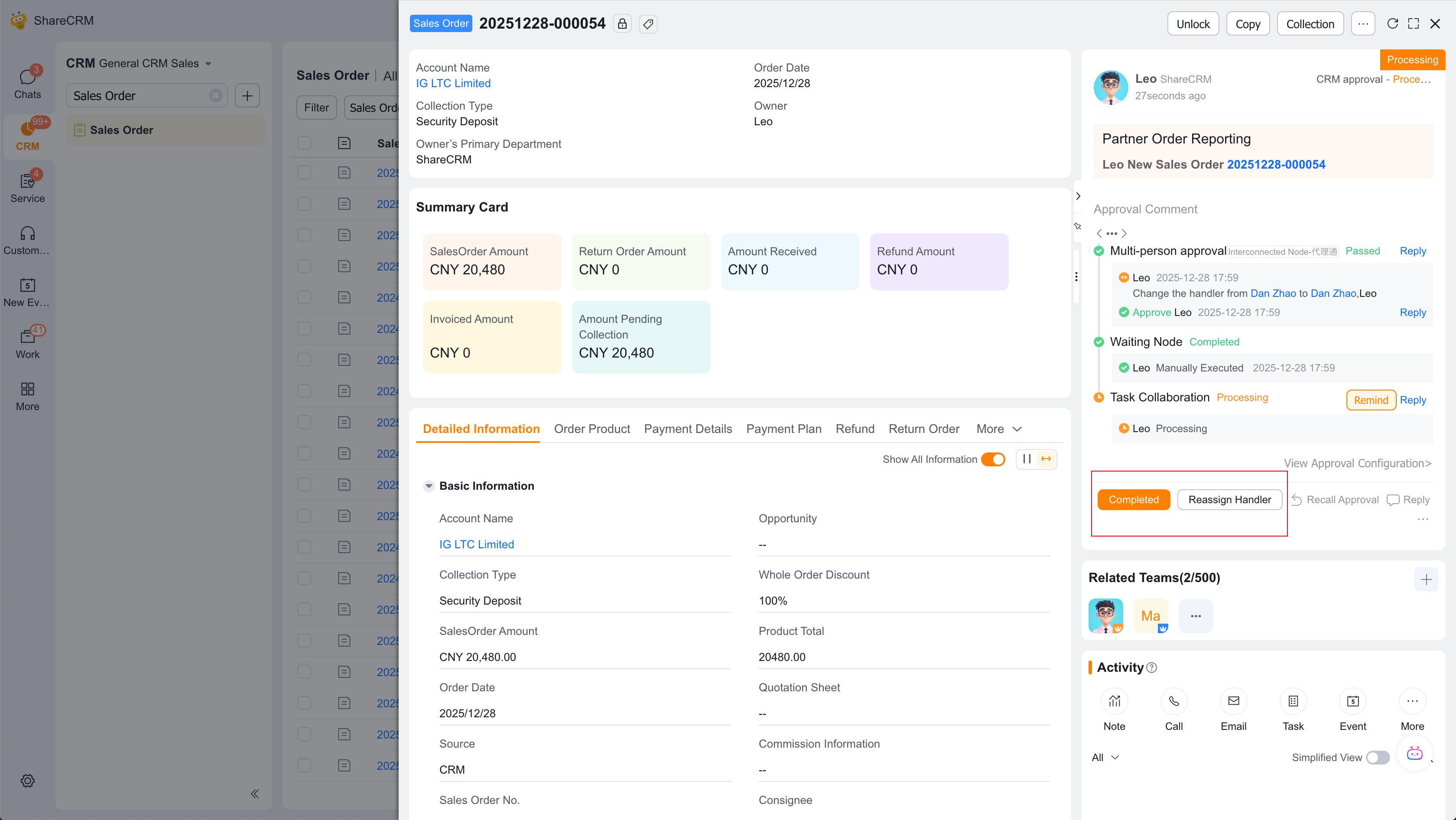Create an Email activity

[1233, 710]
